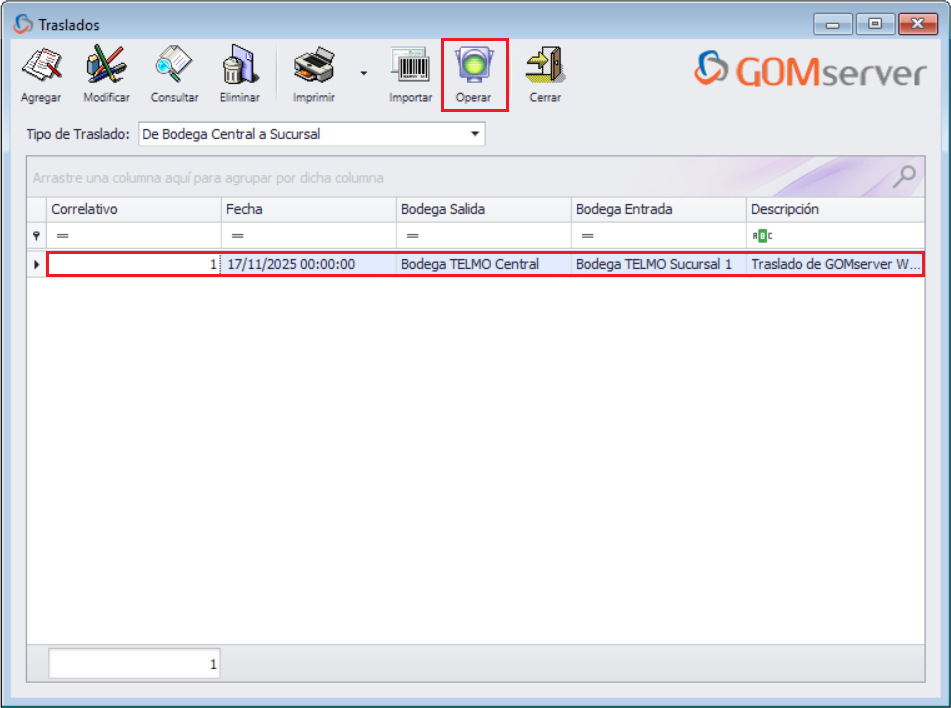Open Consultar using its magnifier icon
951x708 pixels.
coord(174,63)
